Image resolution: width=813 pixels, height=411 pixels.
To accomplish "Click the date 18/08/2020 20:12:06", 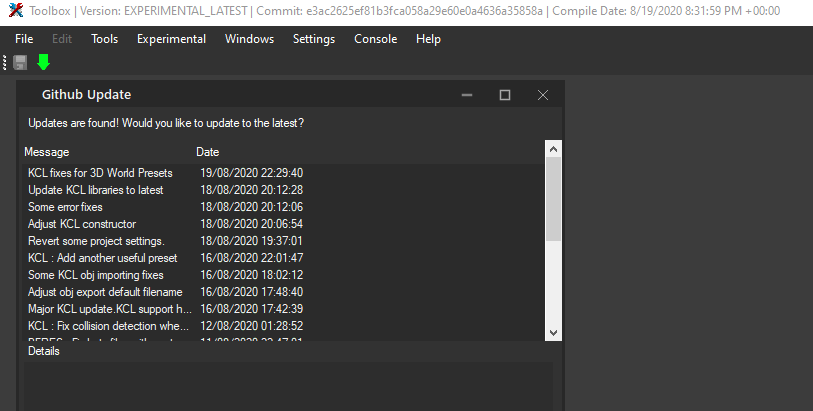I will [x=251, y=207].
